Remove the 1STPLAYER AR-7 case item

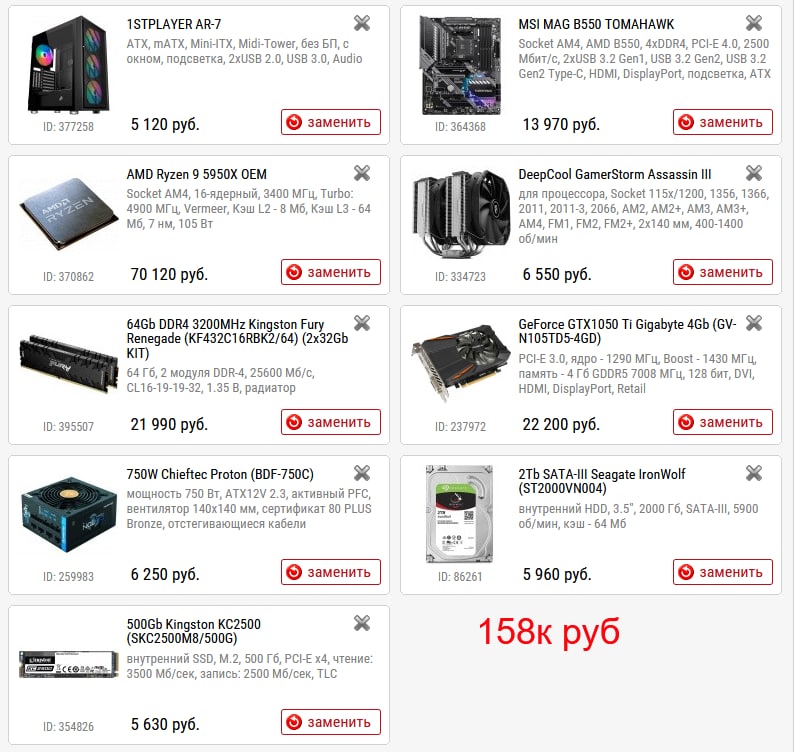(362, 23)
